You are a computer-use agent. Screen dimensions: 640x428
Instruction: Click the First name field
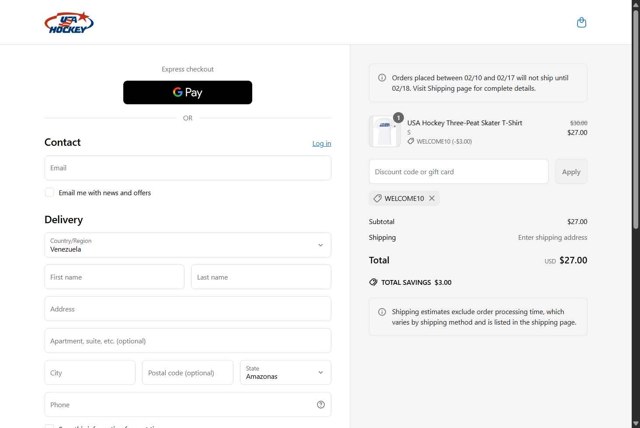(x=114, y=277)
